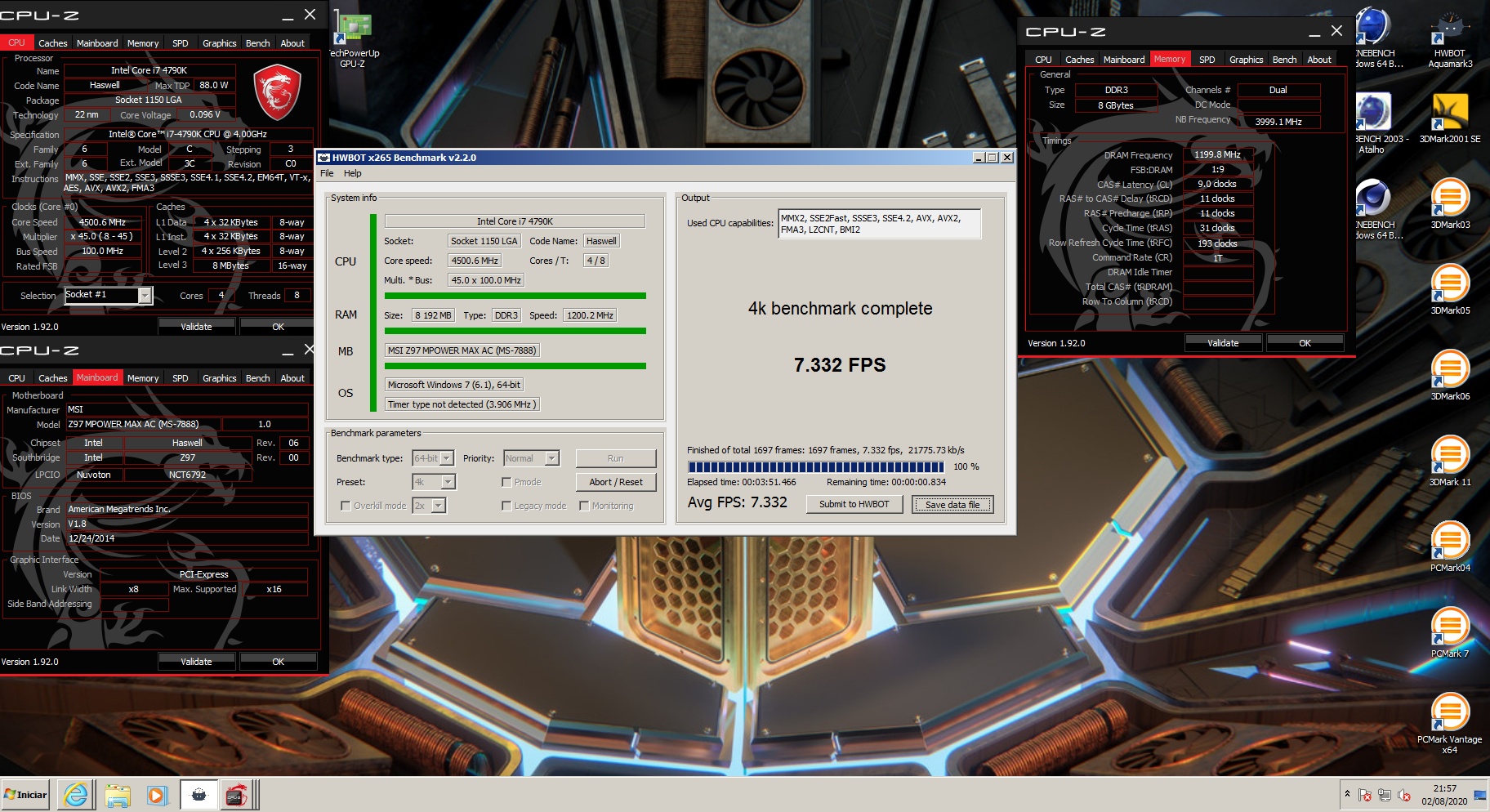Click BIOS date 12/24/2014 field

pyautogui.click(x=186, y=538)
